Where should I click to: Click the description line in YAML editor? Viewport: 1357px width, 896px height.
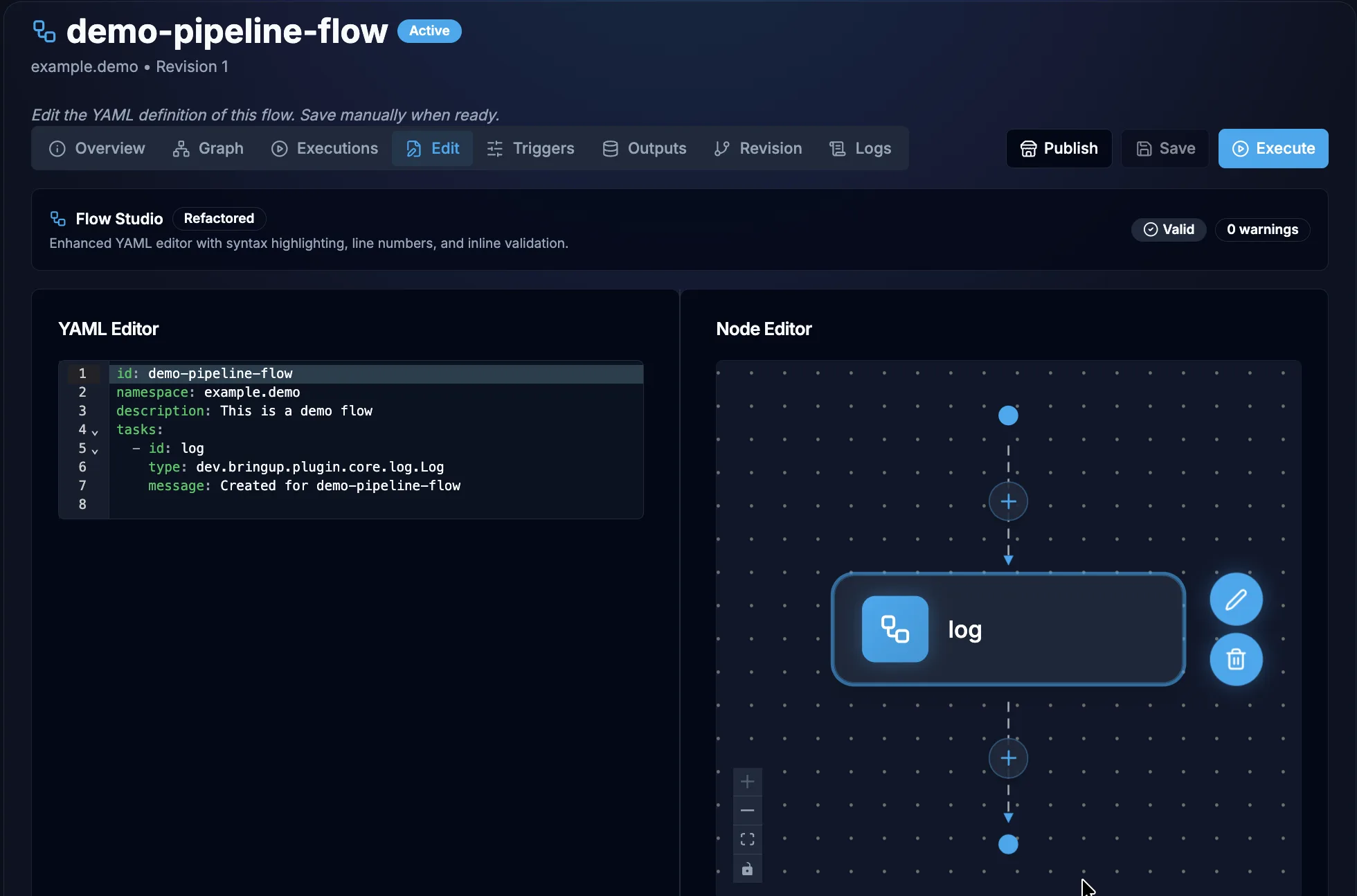376,411
